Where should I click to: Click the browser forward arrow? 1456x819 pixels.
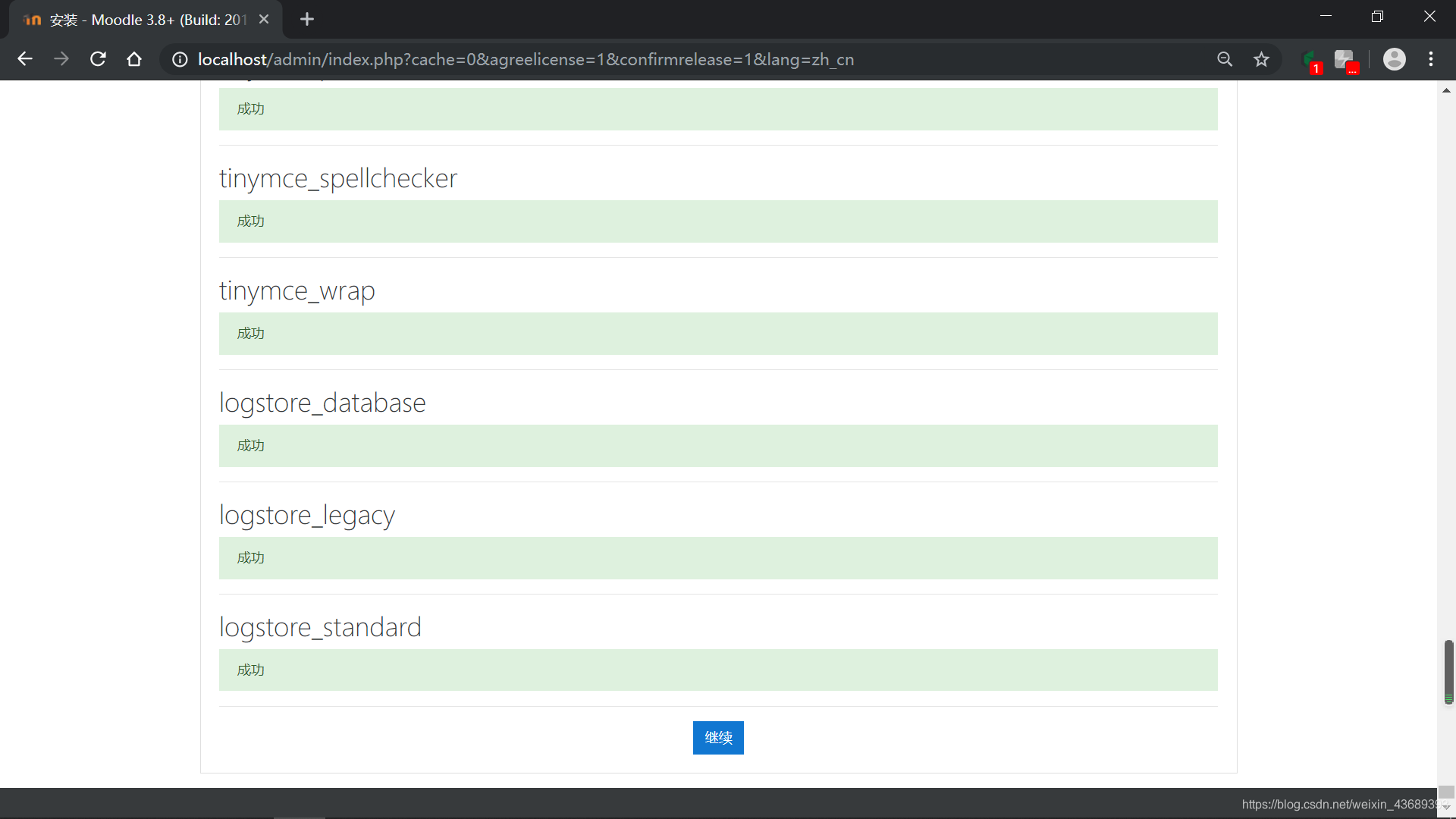coord(61,59)
